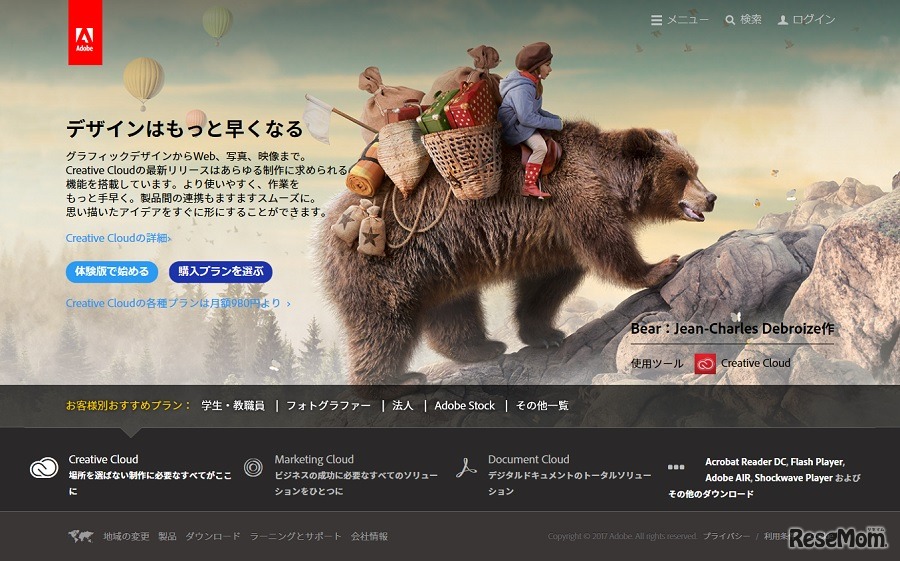The height and width of the screenshot is (561, 900).
Task: Click the 検索 search magnifier icon
Action: (730, 20)
